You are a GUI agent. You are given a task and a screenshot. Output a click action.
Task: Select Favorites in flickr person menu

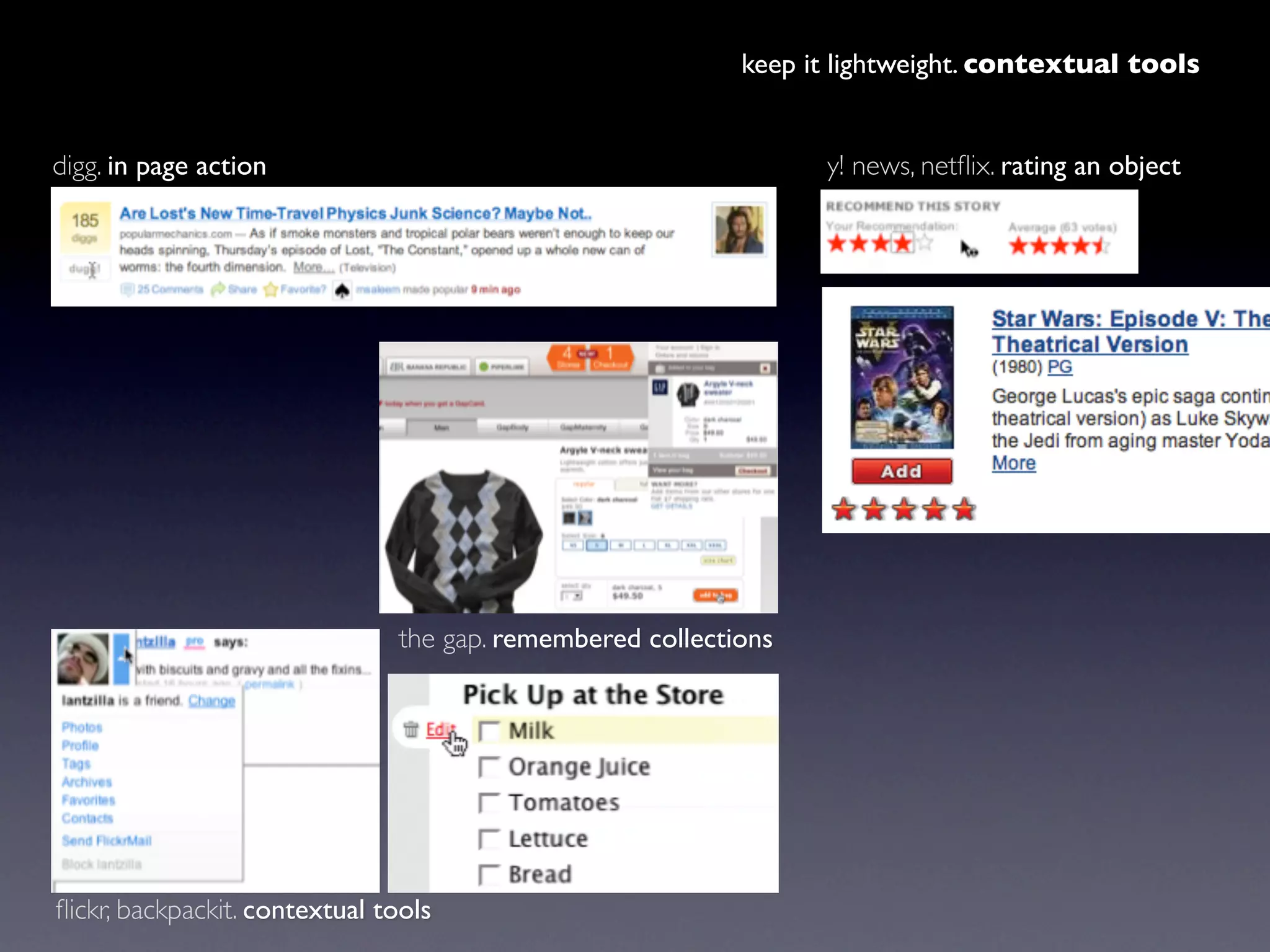[x=88, y=800]
